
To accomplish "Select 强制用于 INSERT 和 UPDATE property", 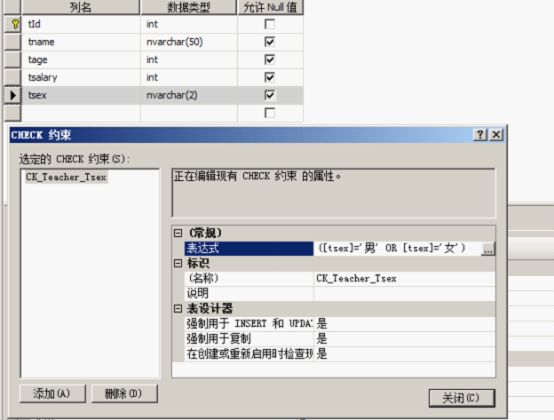I will (x=249, y=324).
